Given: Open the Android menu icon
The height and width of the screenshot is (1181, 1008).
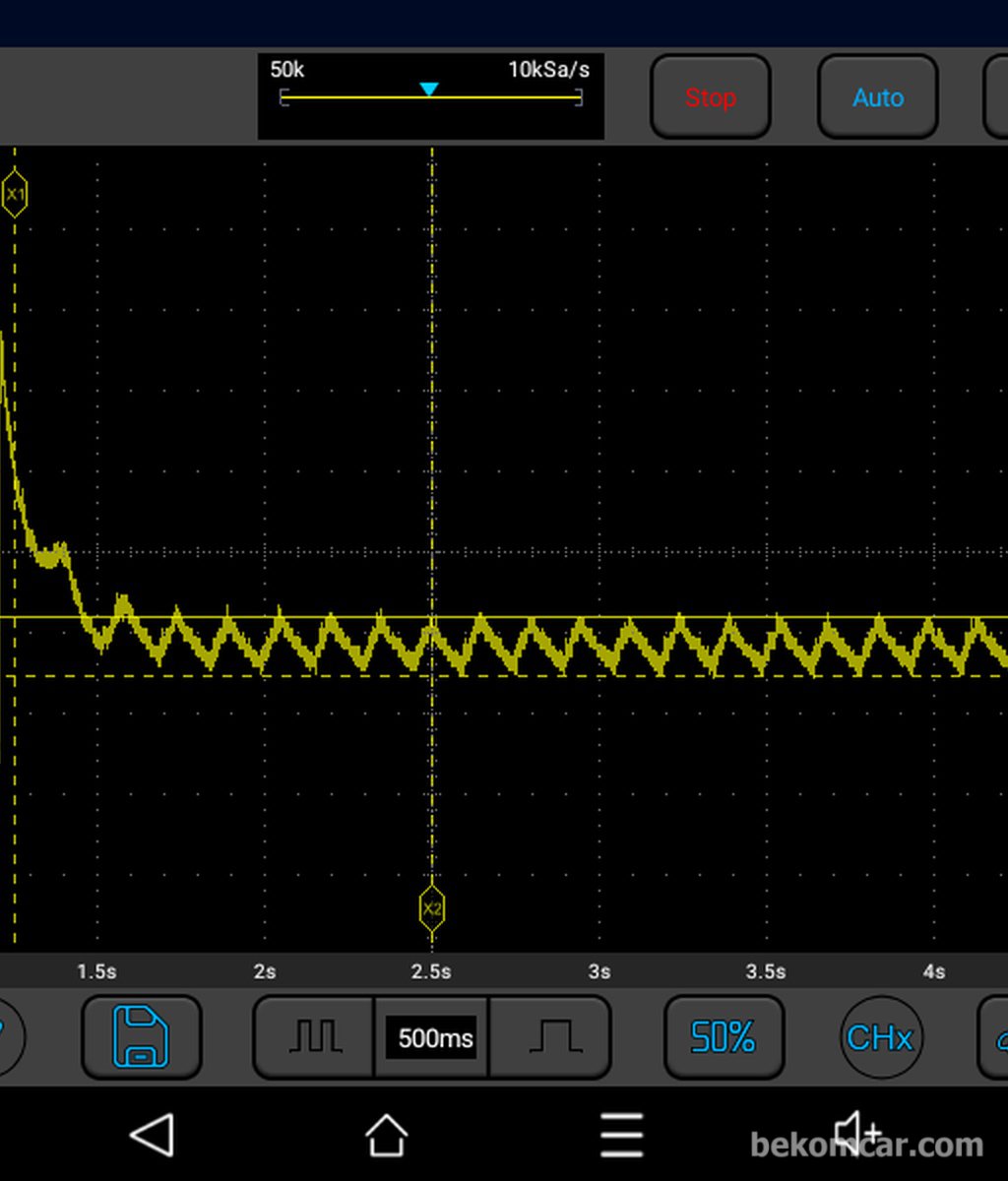Looking at the screenshot, I should (x=622, y=1136).
